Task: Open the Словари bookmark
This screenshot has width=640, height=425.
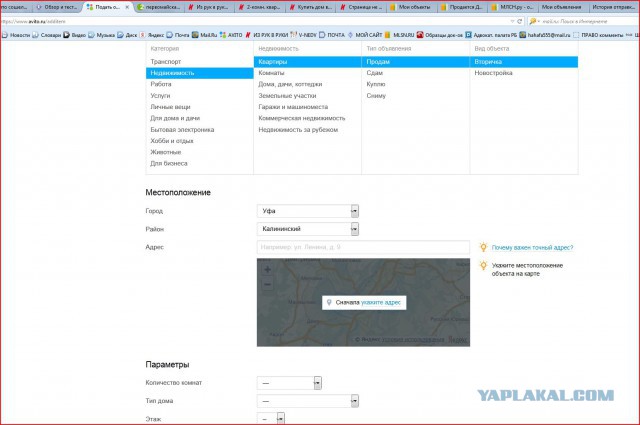Action: [47, 35]
